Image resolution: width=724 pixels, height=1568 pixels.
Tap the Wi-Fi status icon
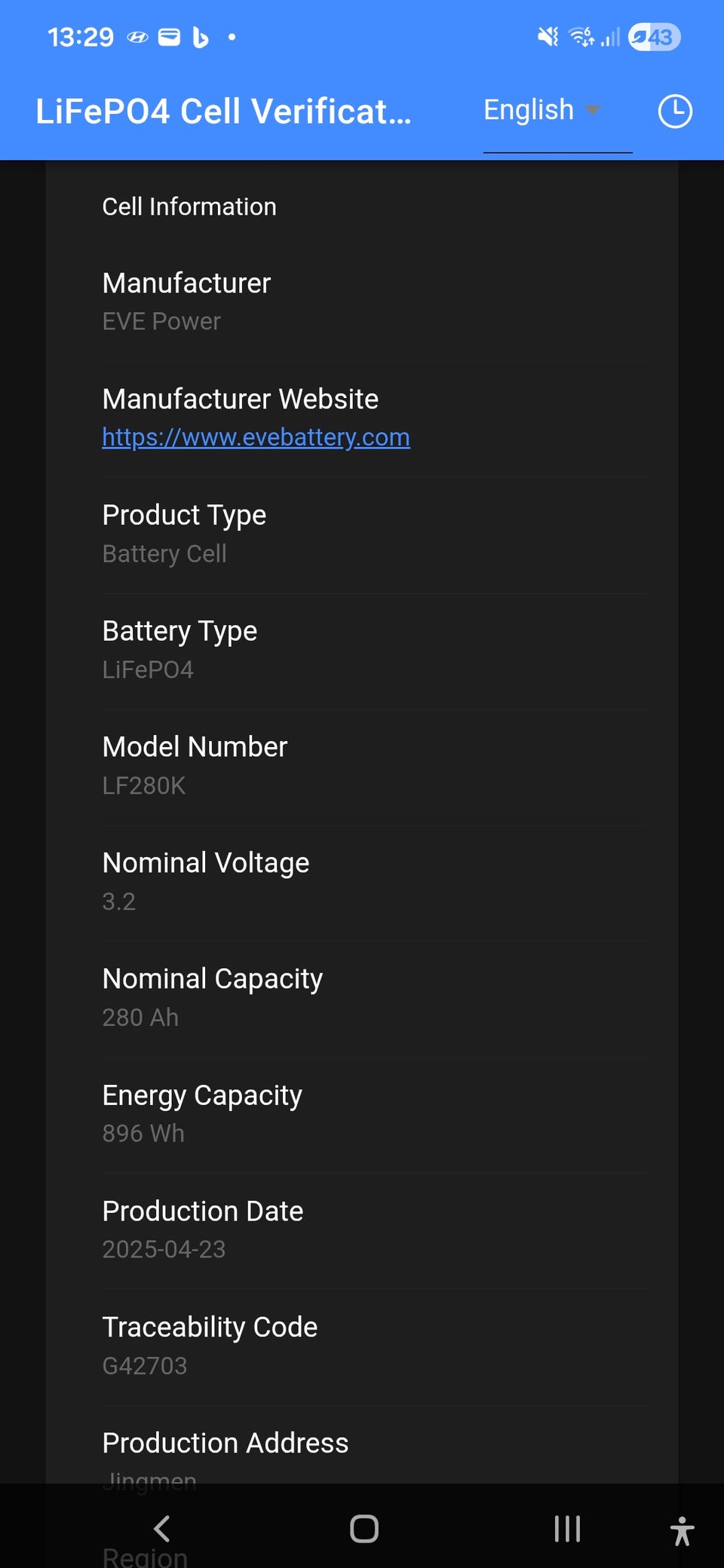(581, 36)
